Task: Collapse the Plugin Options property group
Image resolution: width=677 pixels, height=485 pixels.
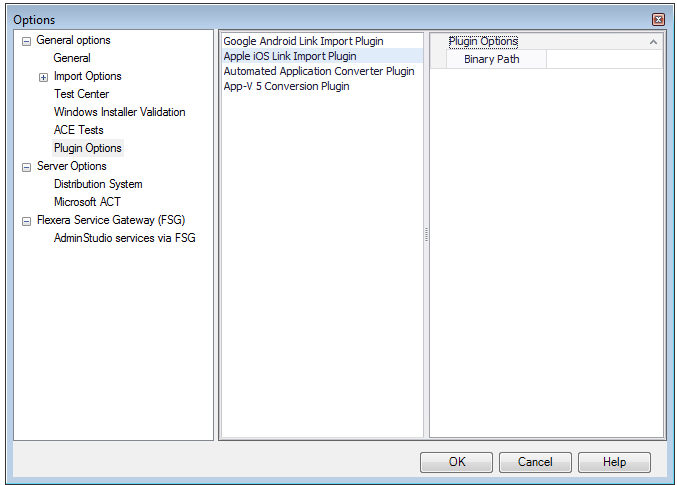Action: [x=653, y=42]
